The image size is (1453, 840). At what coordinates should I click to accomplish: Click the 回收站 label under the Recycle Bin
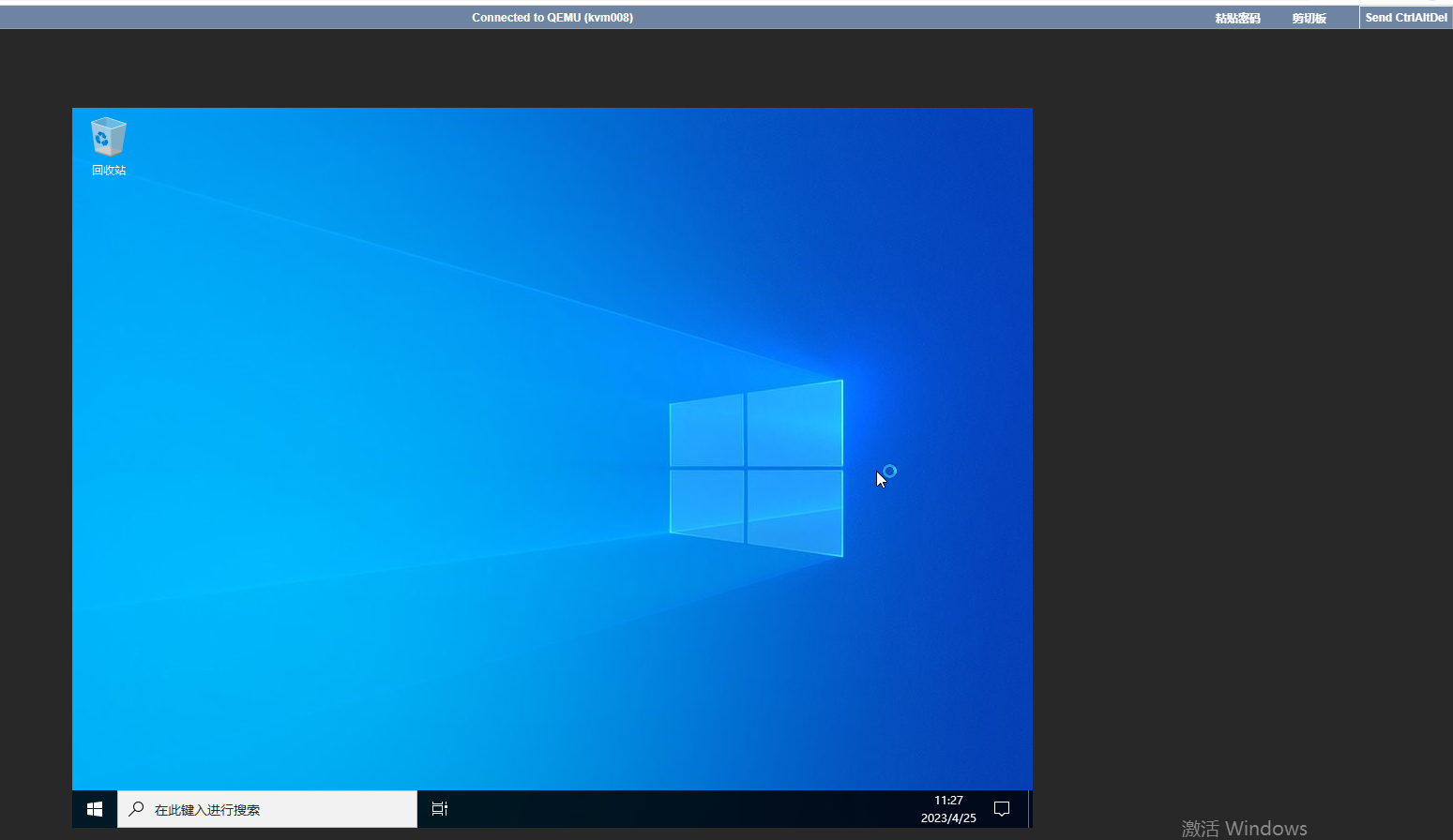click(x=109, y=171)
